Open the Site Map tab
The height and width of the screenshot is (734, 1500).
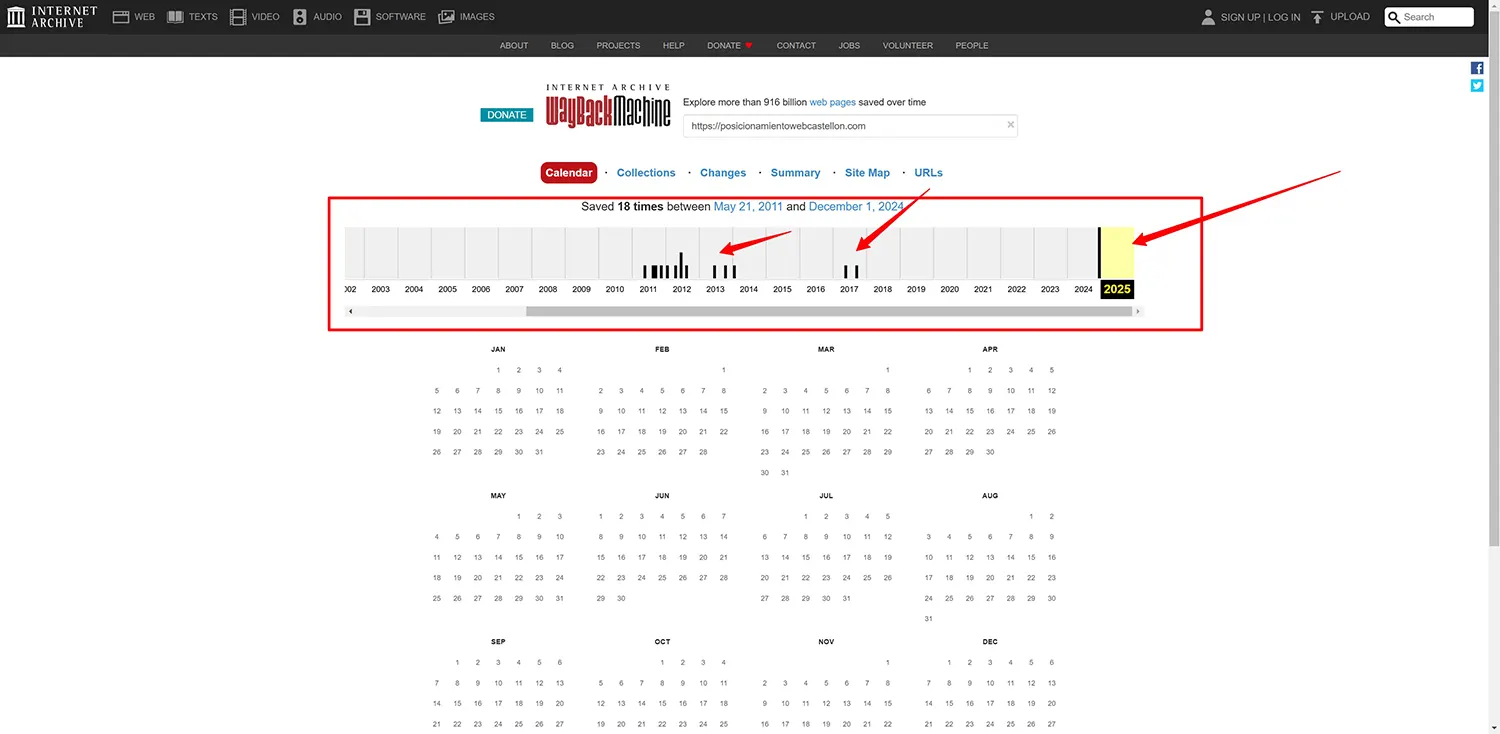866,172
